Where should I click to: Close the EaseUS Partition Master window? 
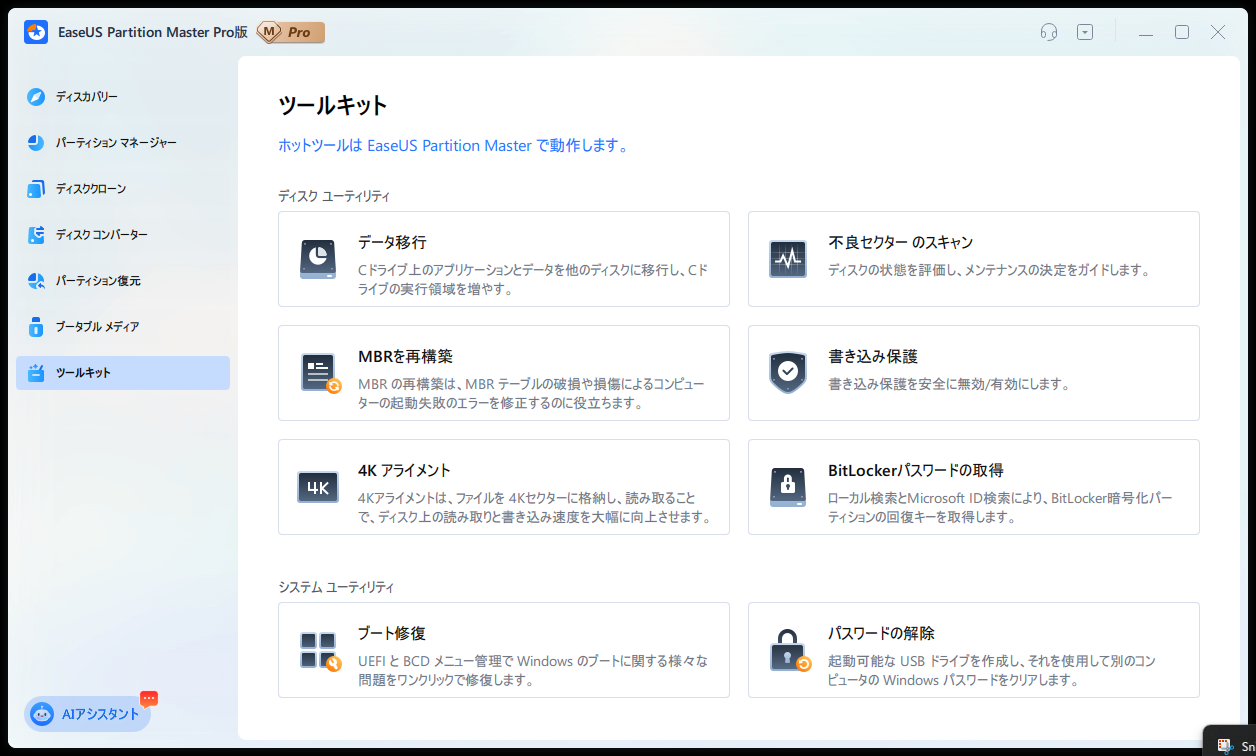(x=1218, y=32)
